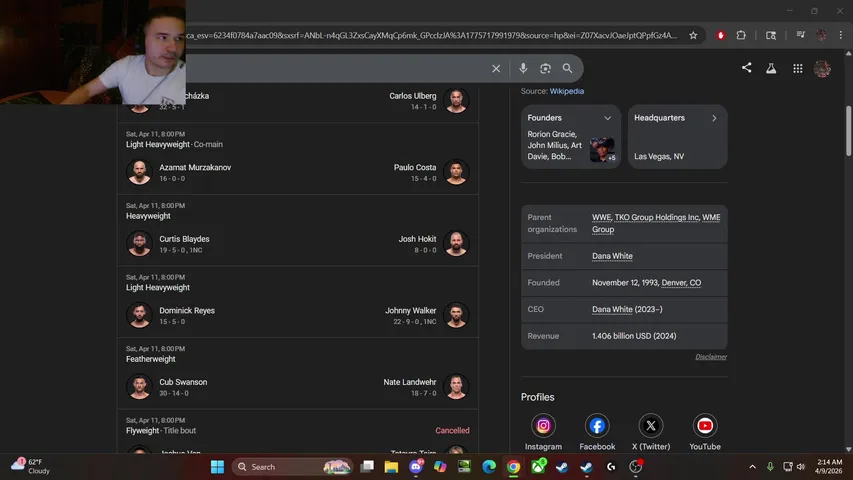Click in the Windows taskbar Search box

pos(293,467)
